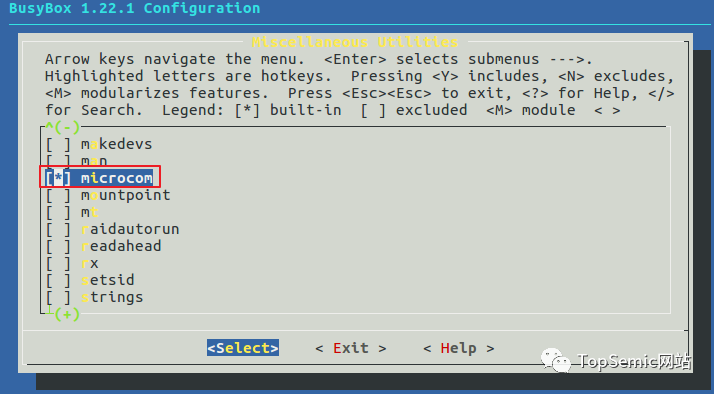Enable the strings checkbox
Screen dimensions: 714x394
pyautogui.click(x=58, y=297)
